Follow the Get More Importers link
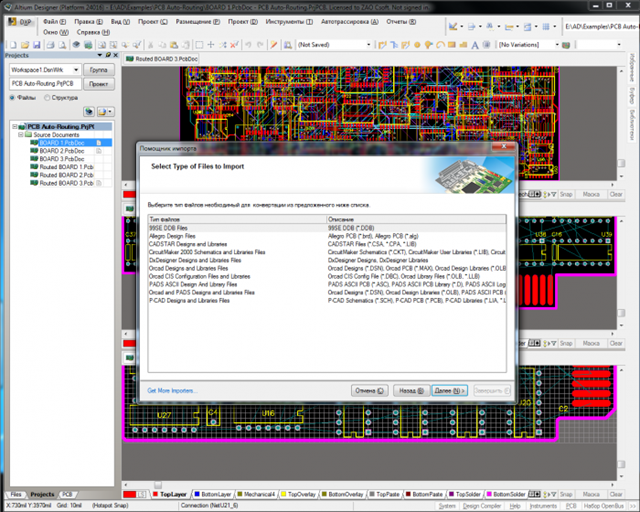 (172, 391)
